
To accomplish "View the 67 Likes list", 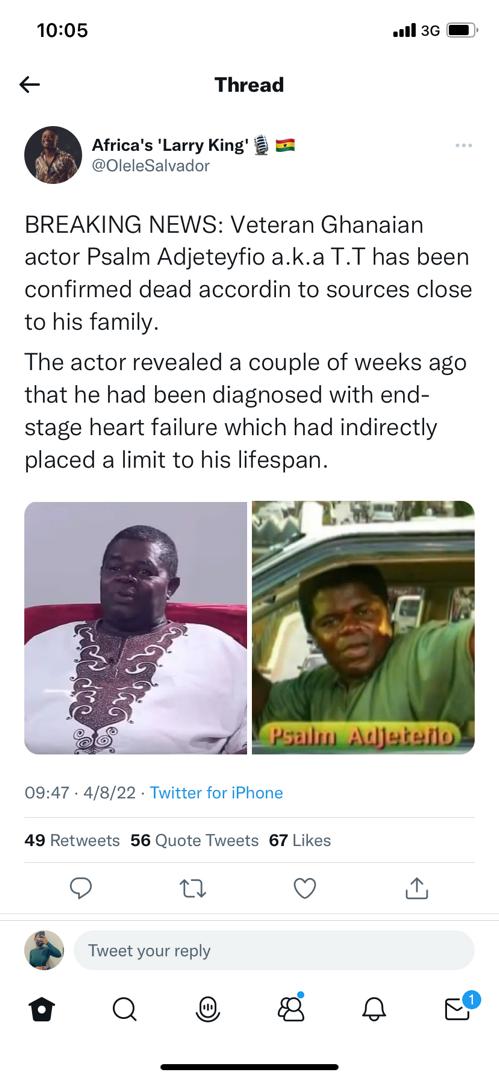I will click(300, 840).
